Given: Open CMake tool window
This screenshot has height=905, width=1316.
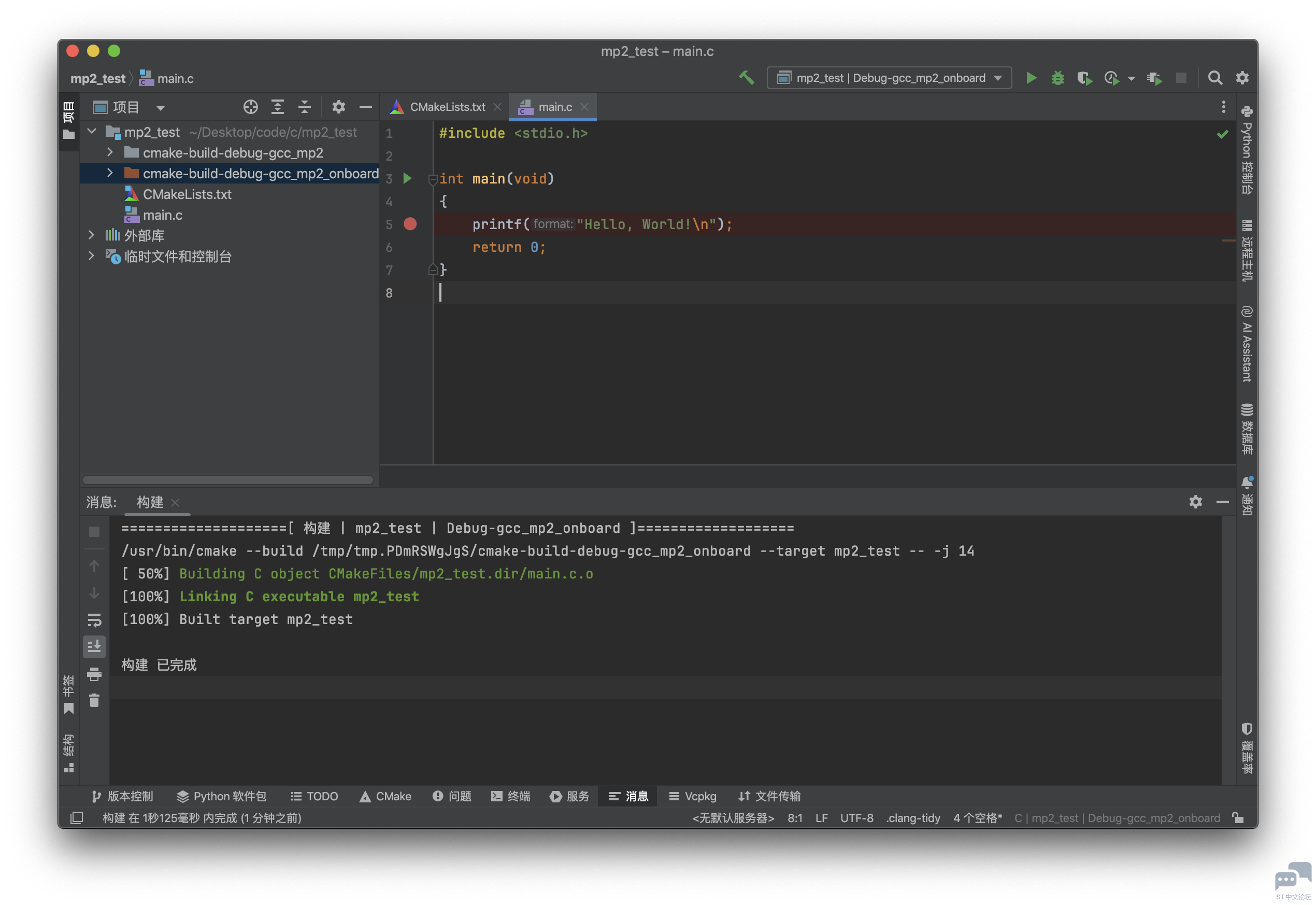Looking at the screenshot, I should 385,796.
